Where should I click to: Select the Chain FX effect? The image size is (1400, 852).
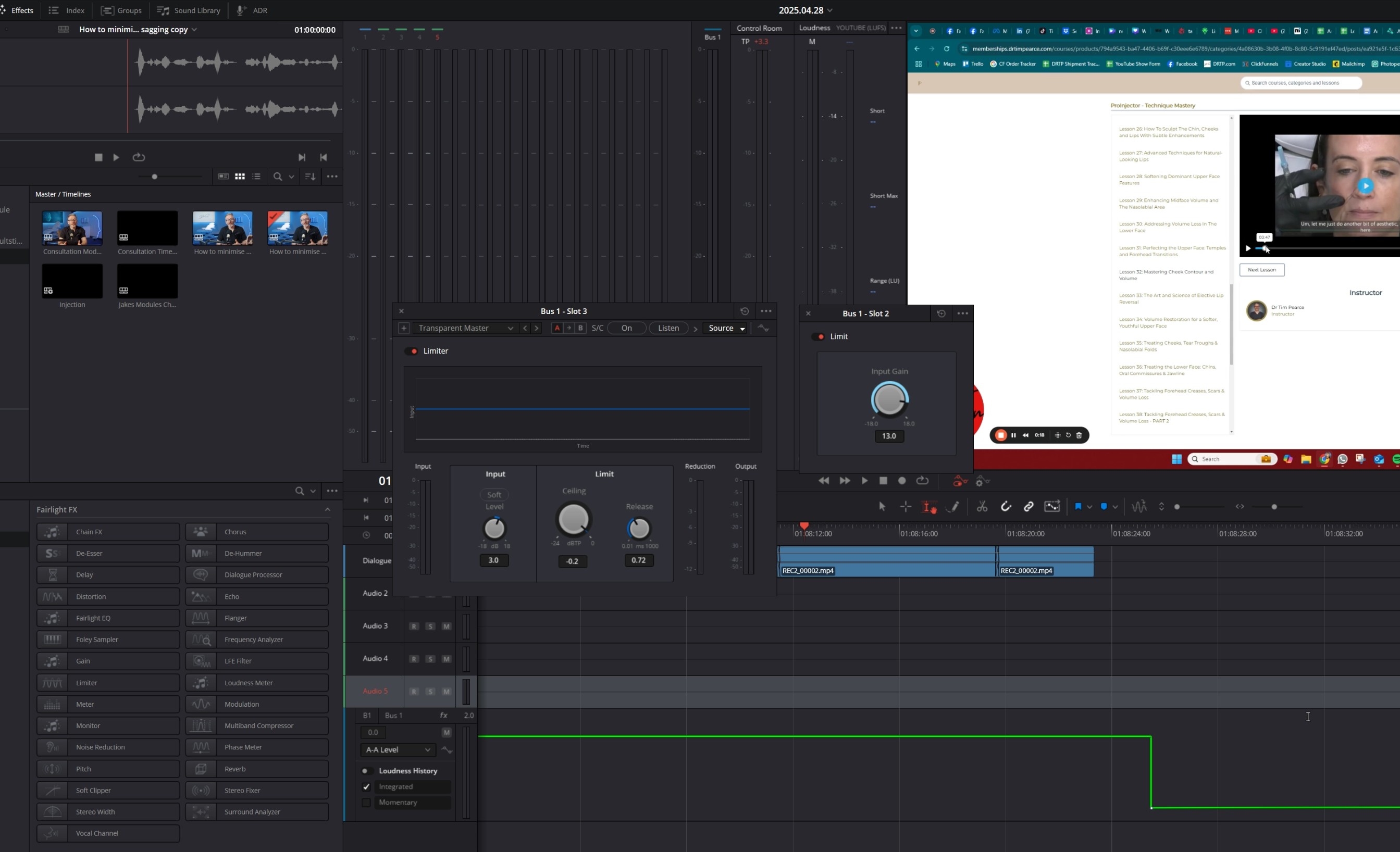108,532
